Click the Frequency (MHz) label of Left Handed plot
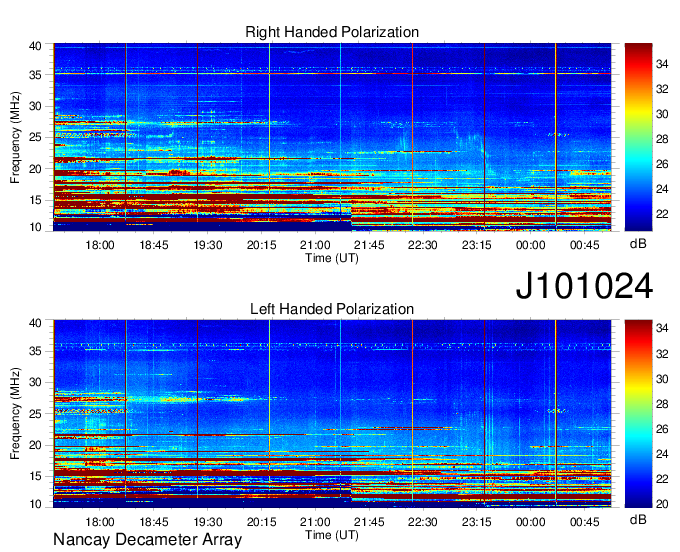Viewport: 680px width, 552px height. click(15, 414)
